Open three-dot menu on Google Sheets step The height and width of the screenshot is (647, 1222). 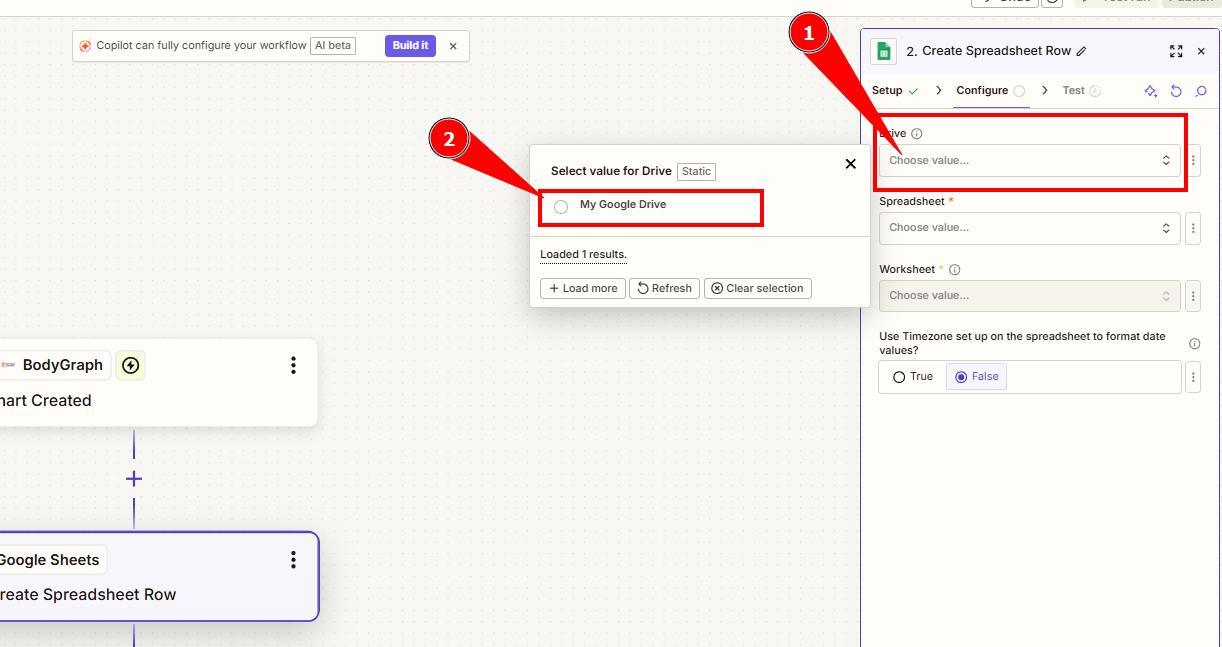point(293,560)
